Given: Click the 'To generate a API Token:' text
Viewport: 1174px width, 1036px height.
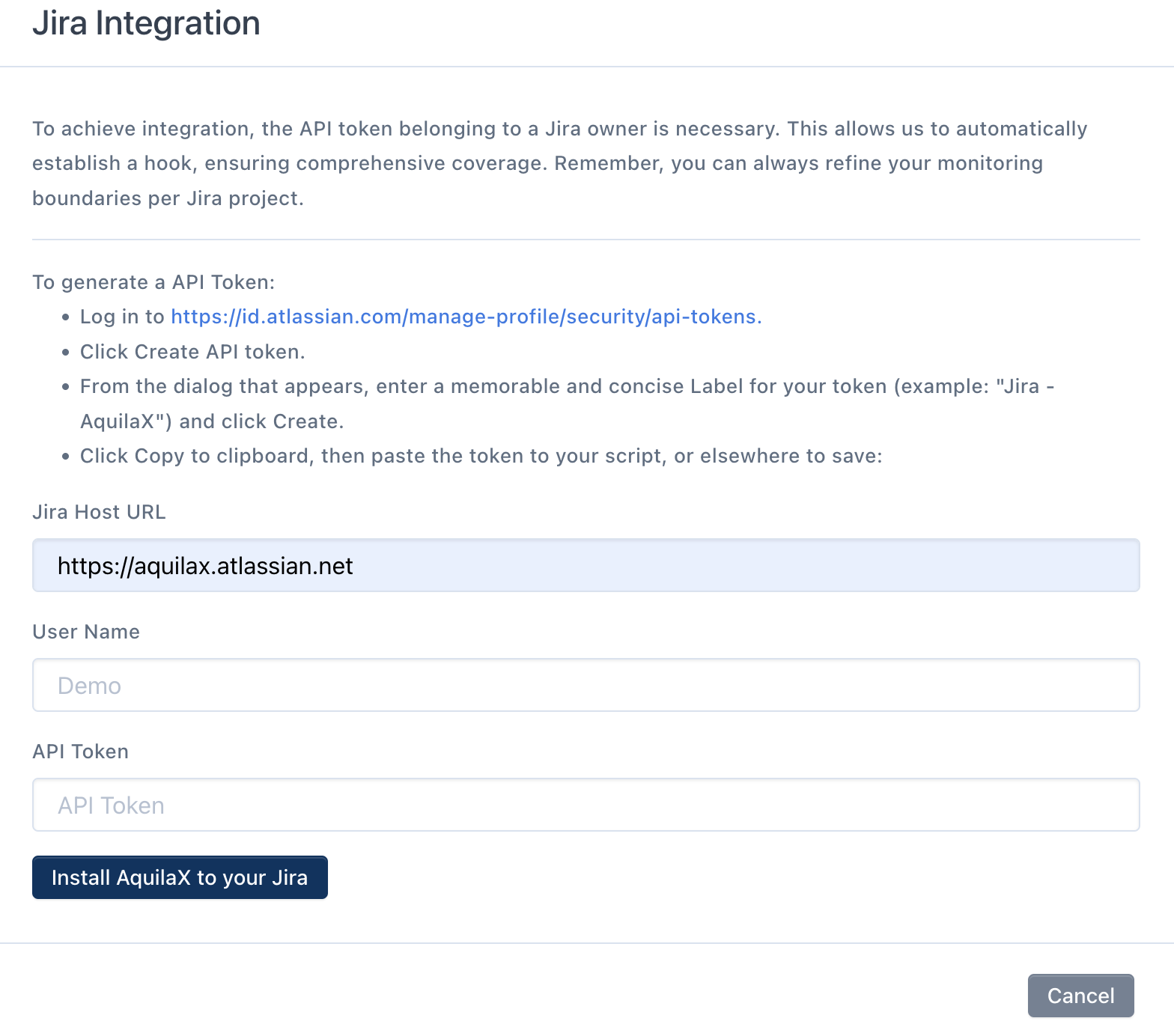Looking at the screenshot, I should (x=153, y=282).
